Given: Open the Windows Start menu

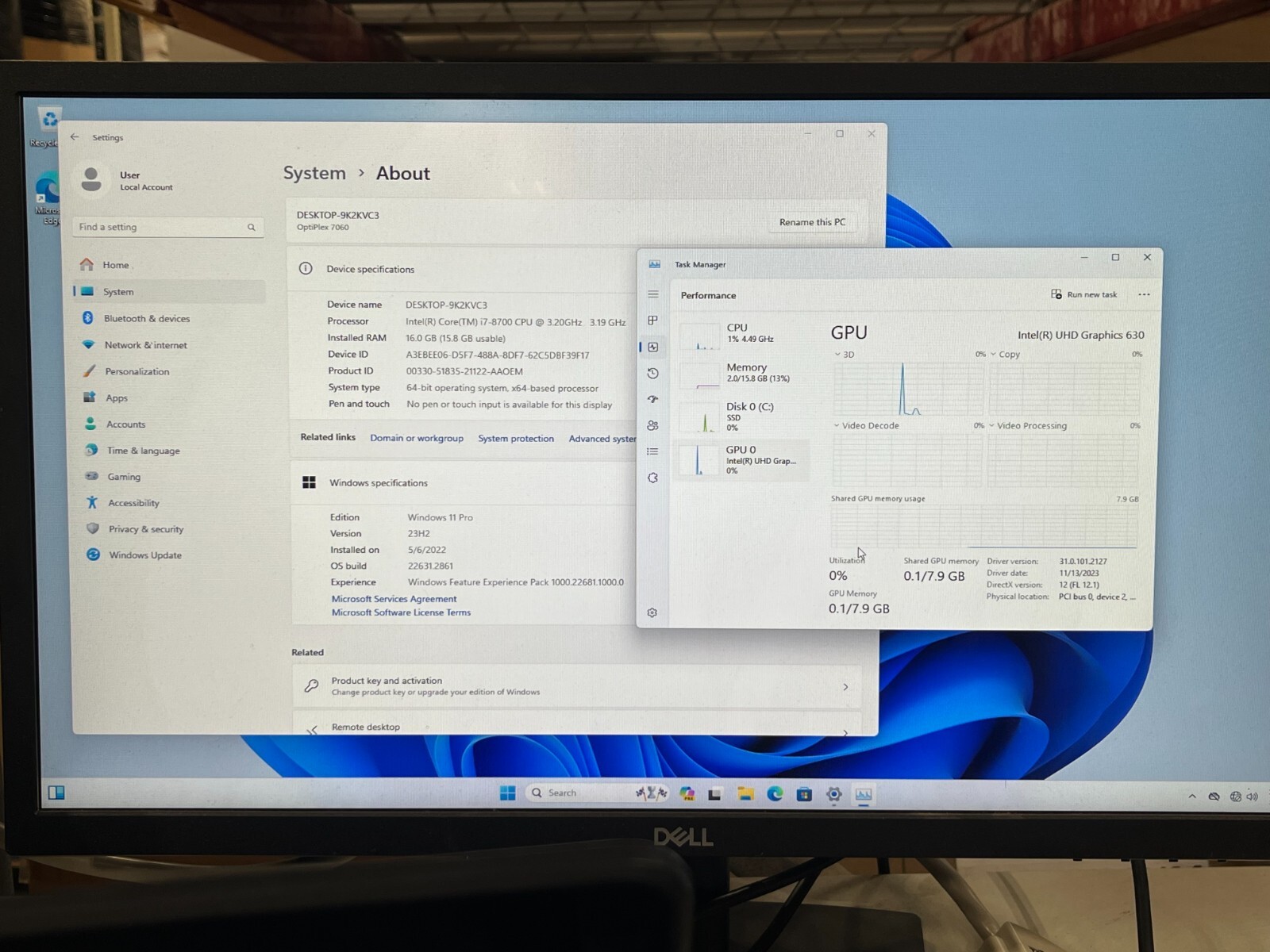Looking at the screenshot, I should [x=508, y=793].
